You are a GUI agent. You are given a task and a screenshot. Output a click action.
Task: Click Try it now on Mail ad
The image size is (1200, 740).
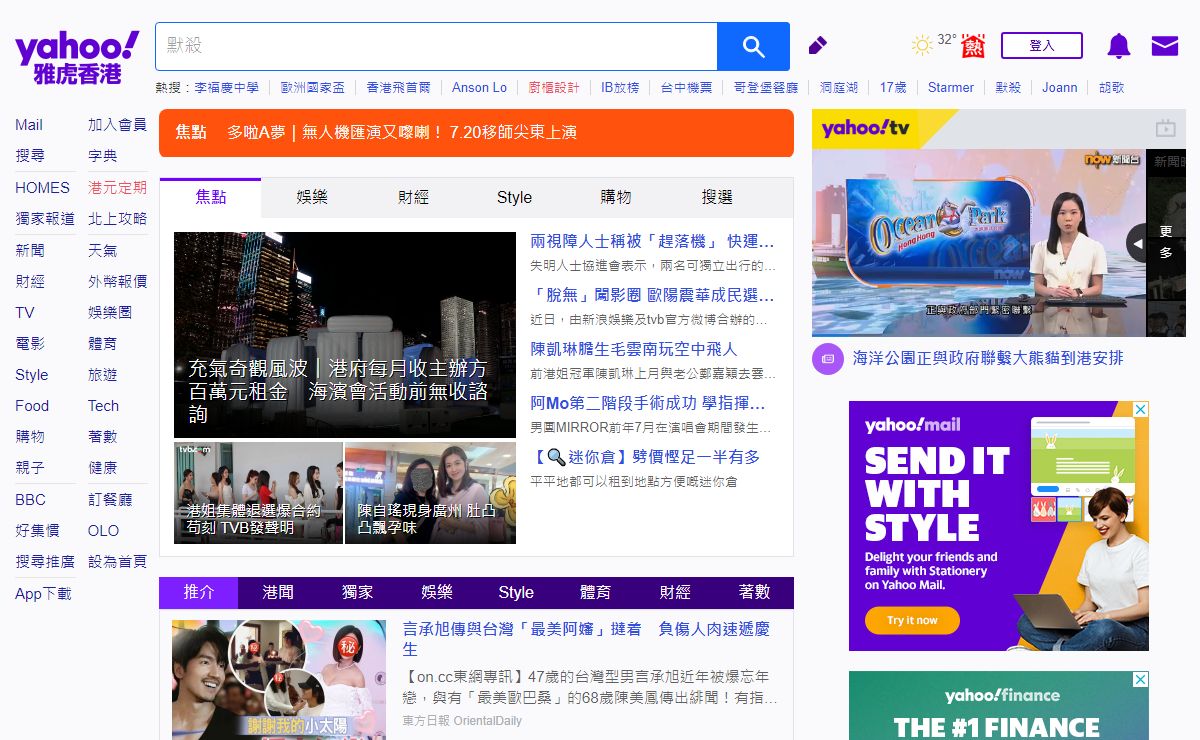click(x=912, y=621)
